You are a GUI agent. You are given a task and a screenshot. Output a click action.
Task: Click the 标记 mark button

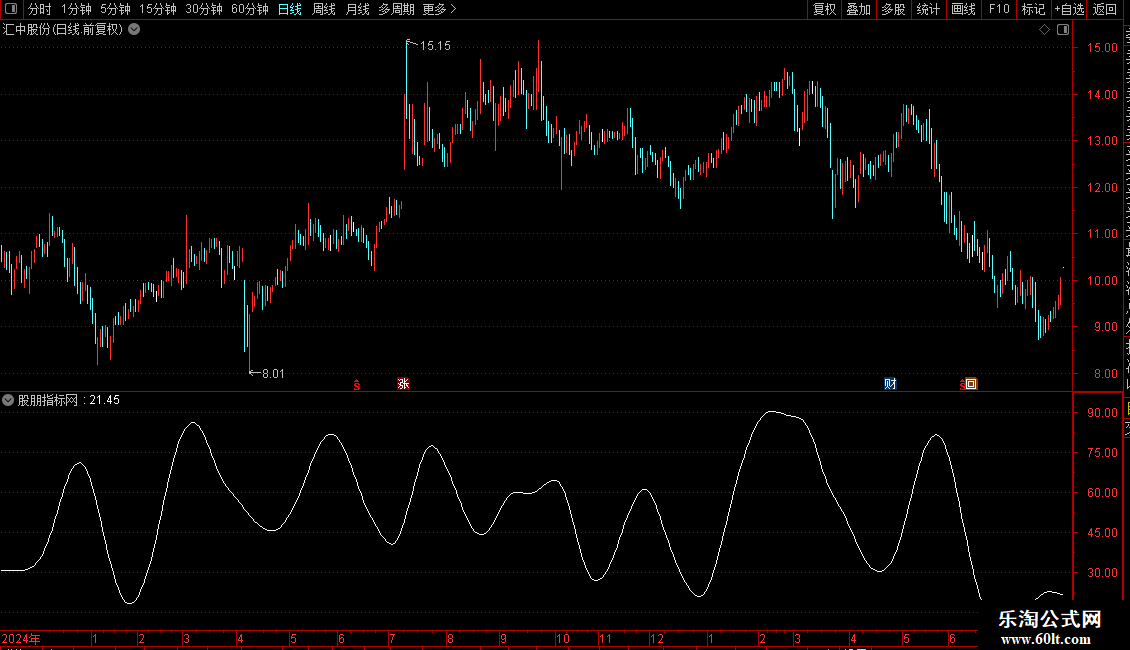[x=1033, y=9]
